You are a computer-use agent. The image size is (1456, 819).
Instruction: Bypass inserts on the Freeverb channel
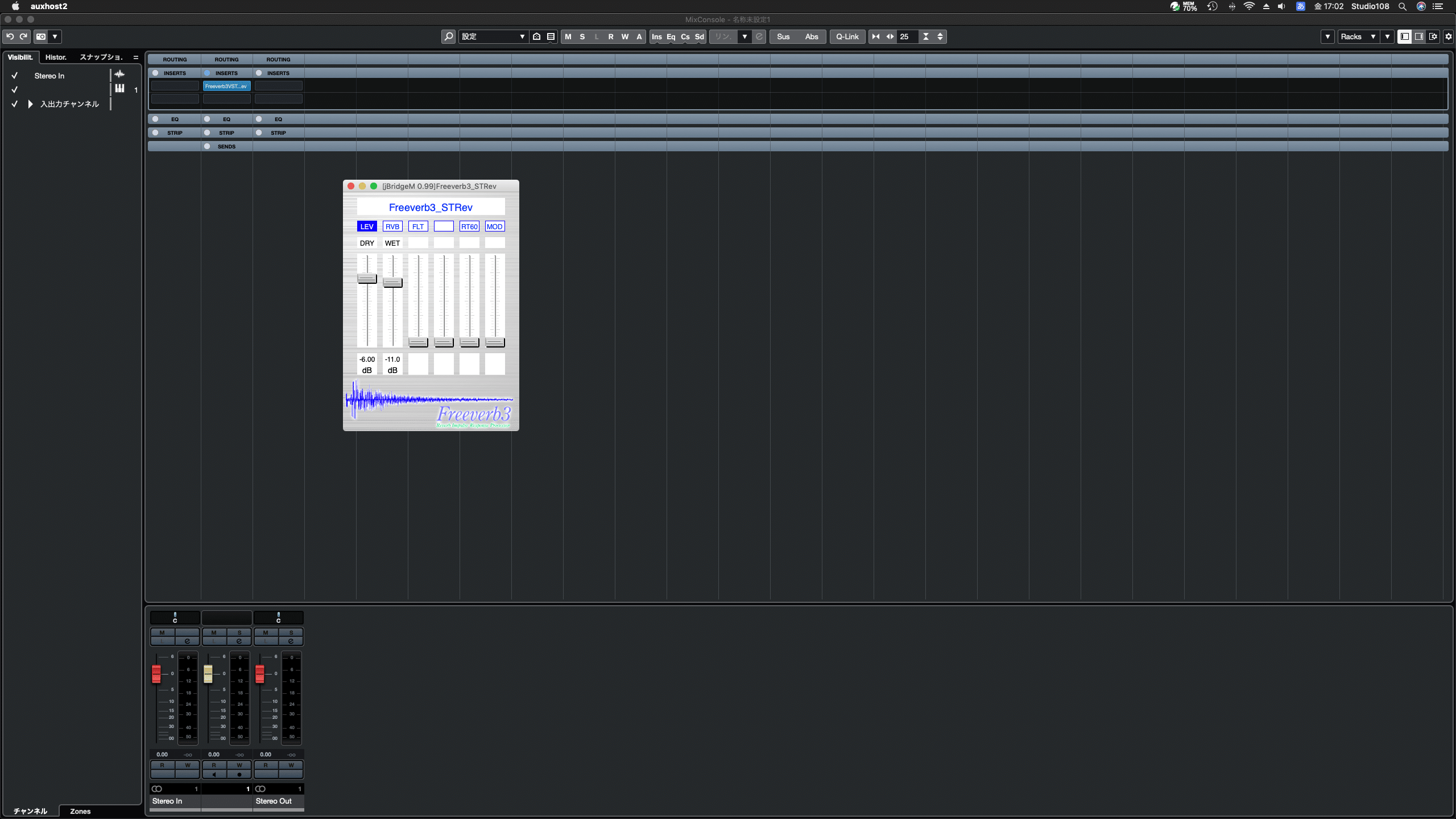(207, 73)
